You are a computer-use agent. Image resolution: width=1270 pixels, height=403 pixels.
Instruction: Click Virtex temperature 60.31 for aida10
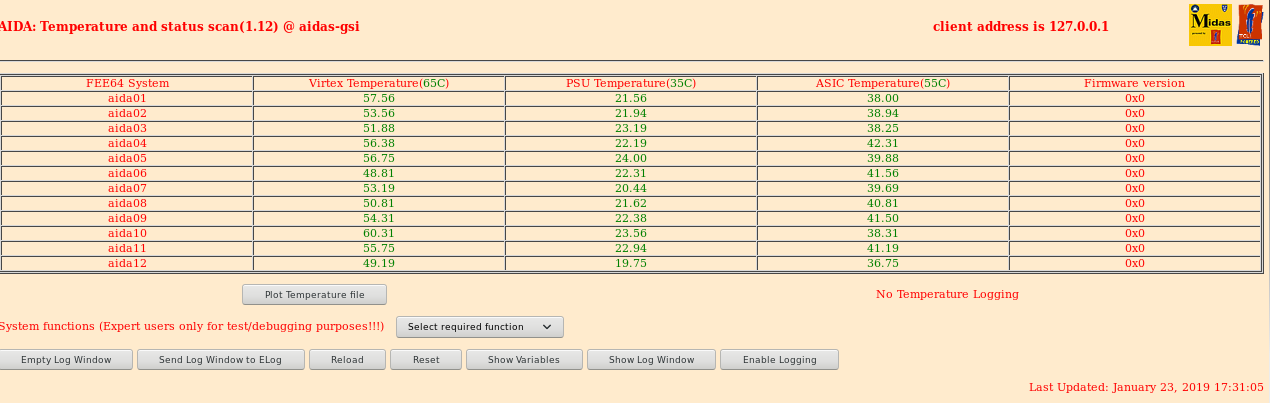pos(379,233)
